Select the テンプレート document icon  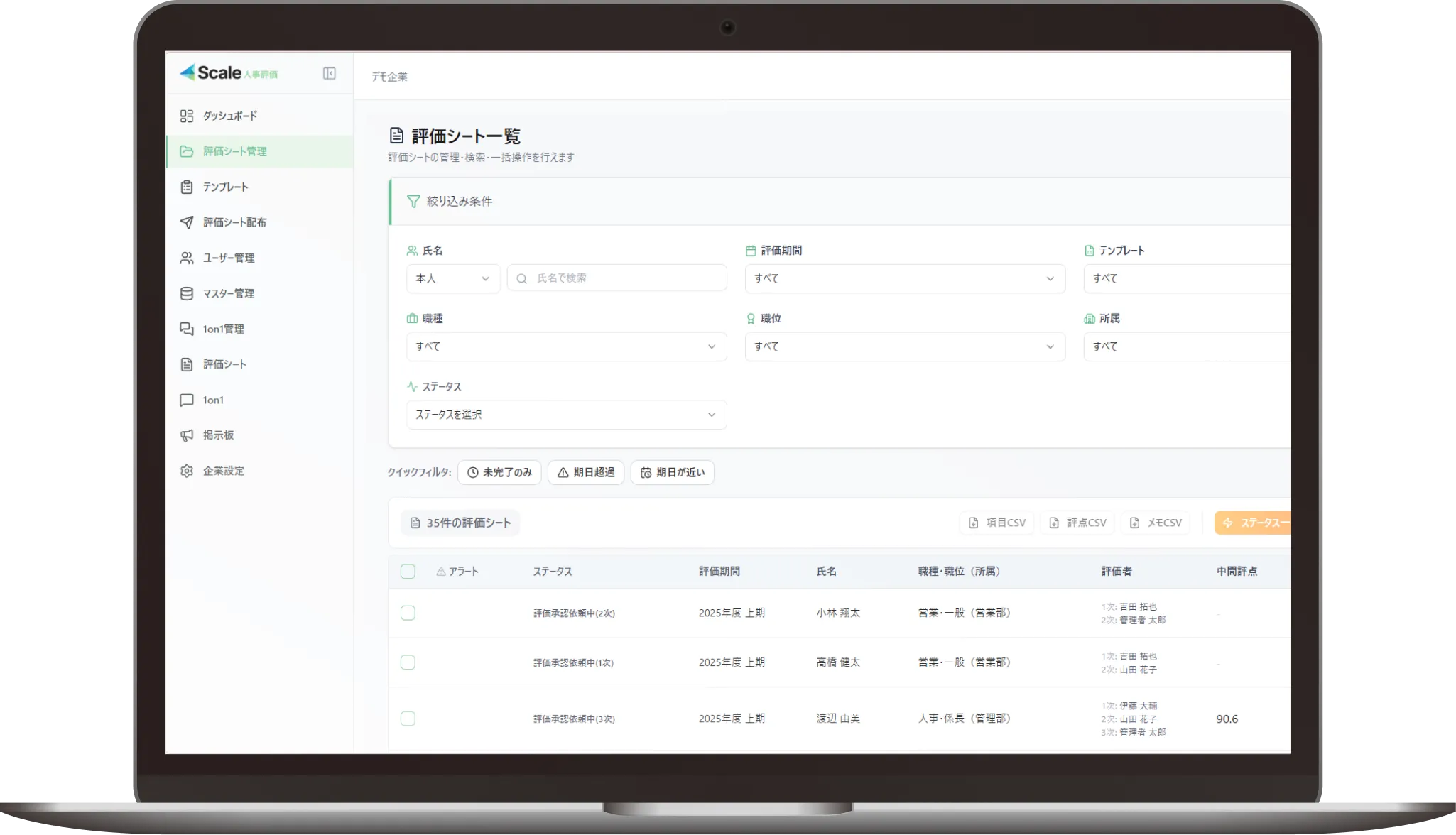pyautogui.click(x=187, y=187)
